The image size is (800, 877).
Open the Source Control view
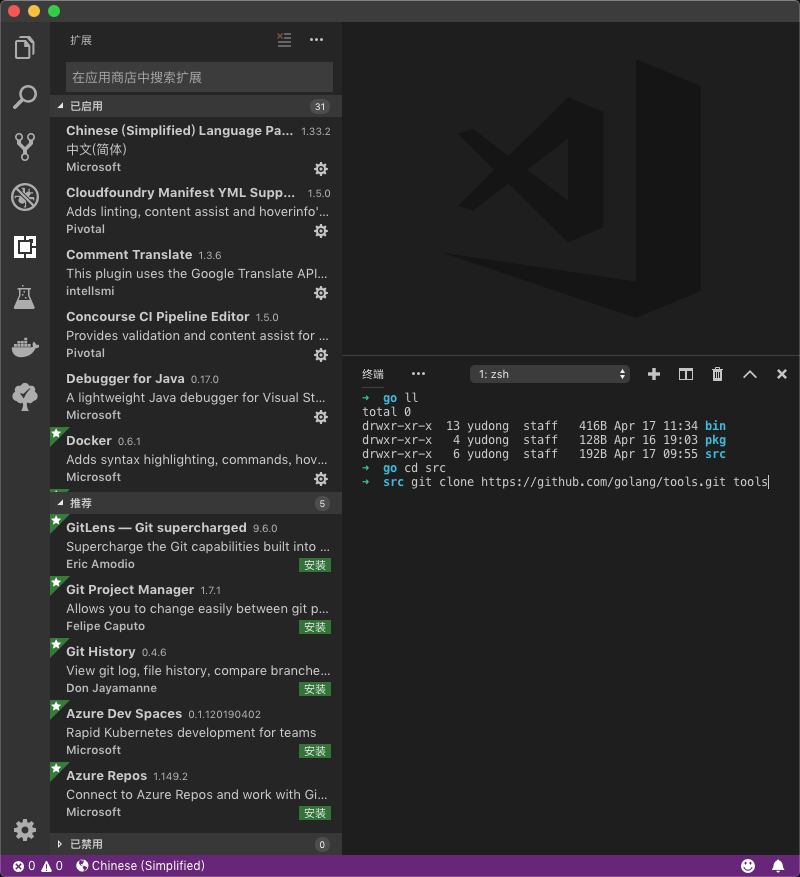coord(25,146)
